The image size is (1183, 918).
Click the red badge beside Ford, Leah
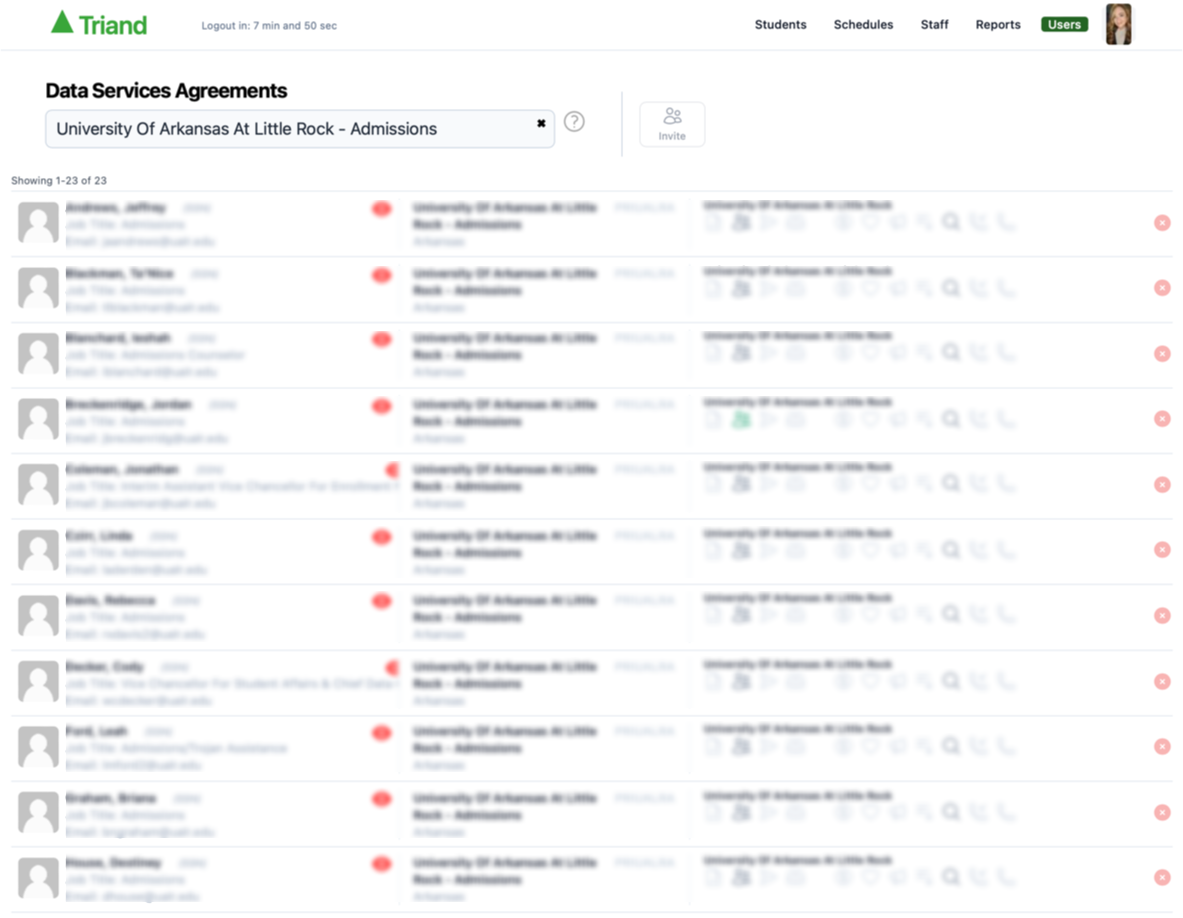click(382, 732)
